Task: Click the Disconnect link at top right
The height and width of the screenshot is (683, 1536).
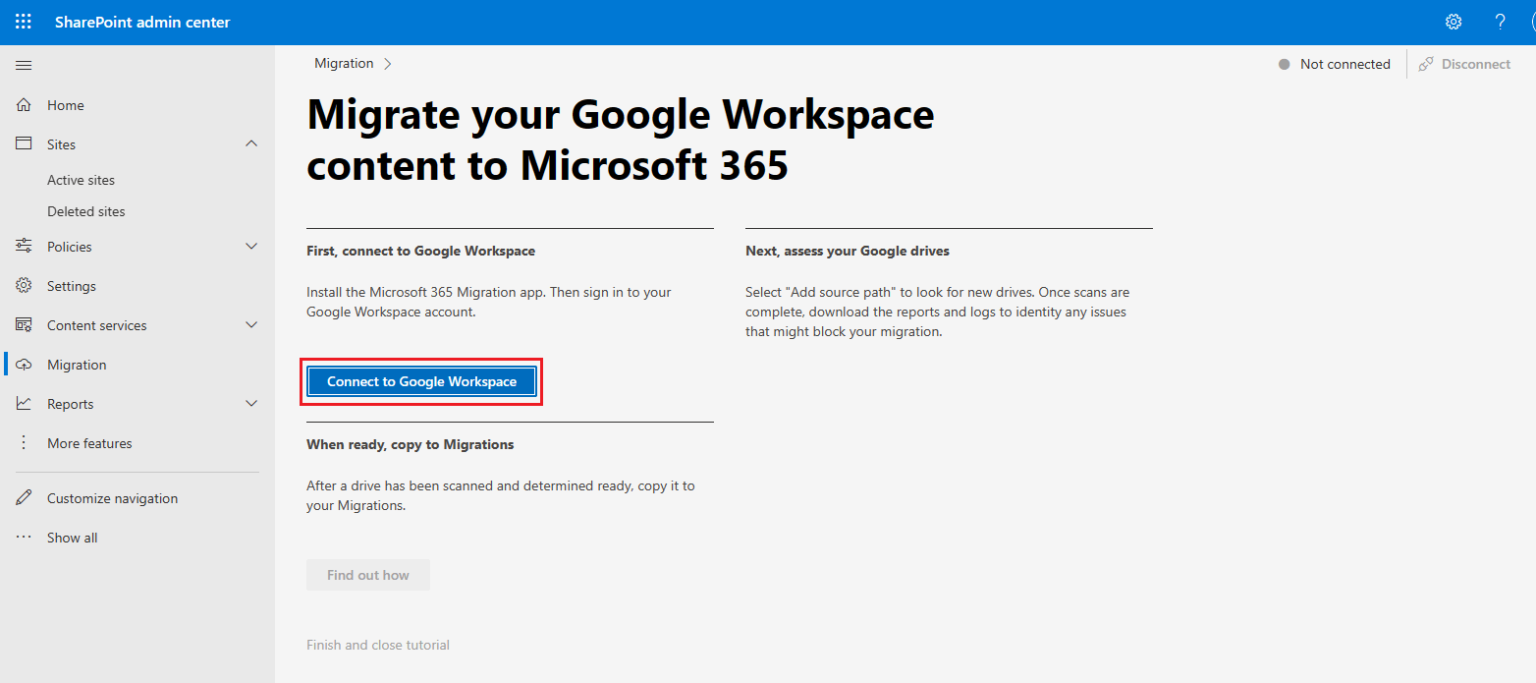Action: (1473, 63)
